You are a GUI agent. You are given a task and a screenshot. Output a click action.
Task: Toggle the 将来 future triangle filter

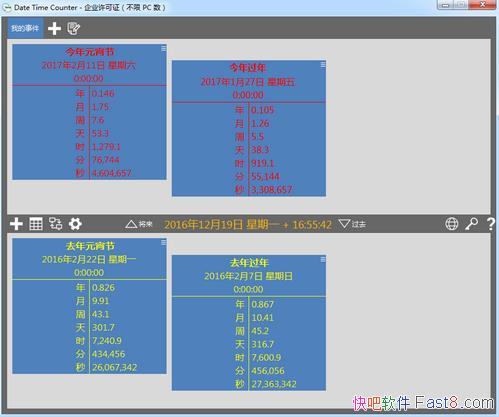pos(139,224)
